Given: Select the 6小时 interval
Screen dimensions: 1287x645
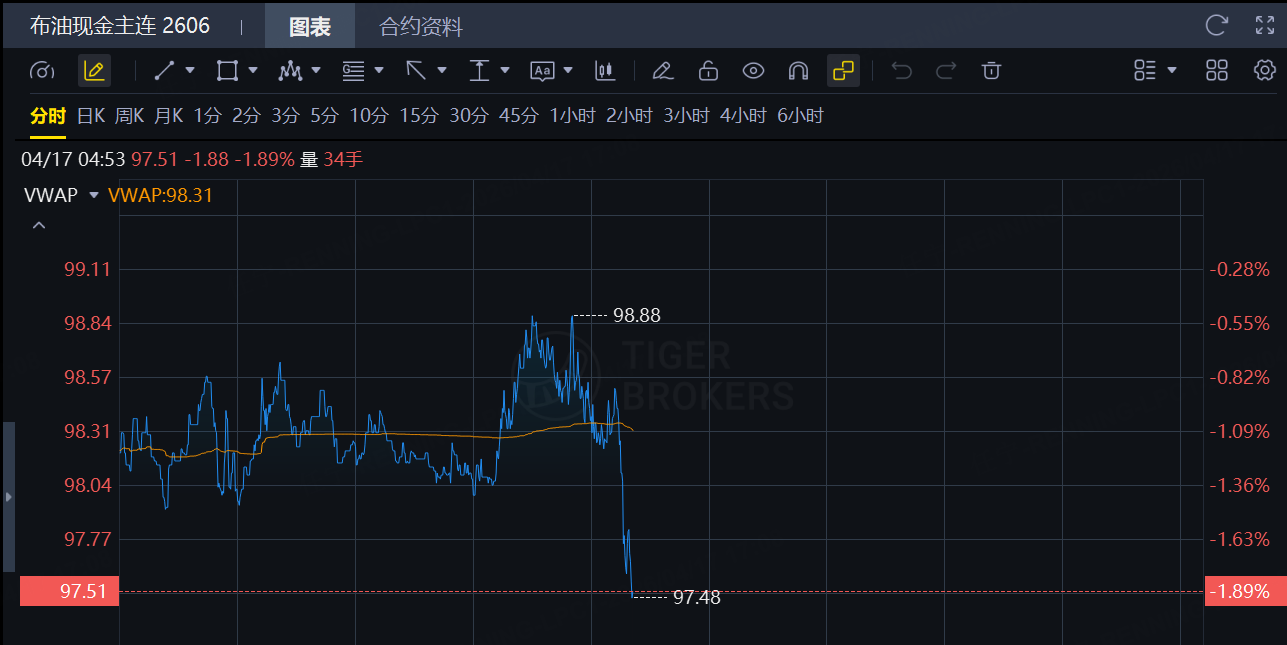Looking at the screenshot, I should click(x=800, y=116).
